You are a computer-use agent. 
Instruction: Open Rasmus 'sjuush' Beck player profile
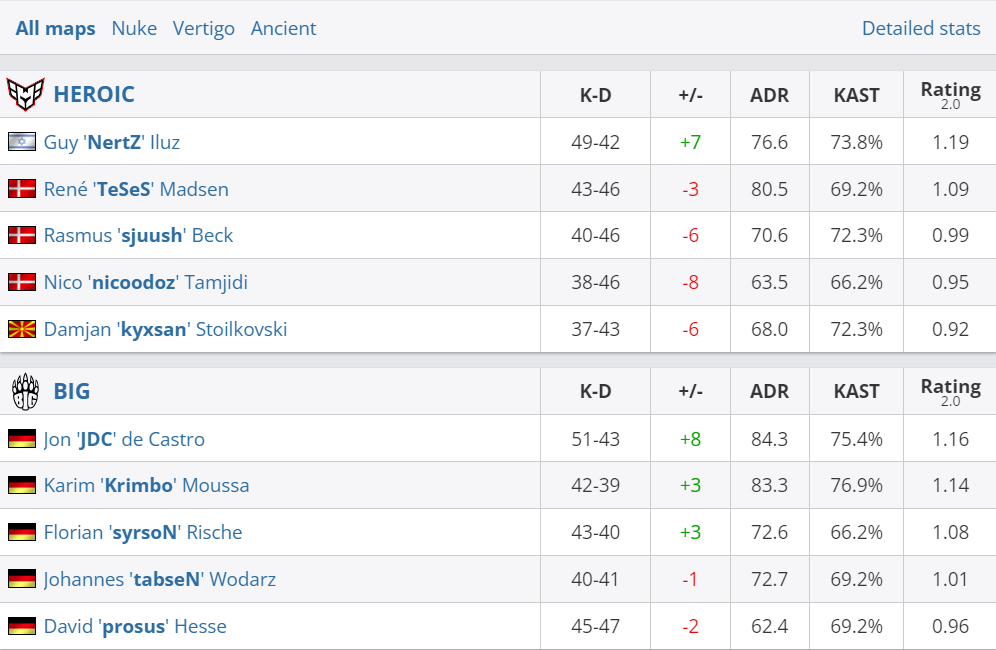pyautogui.click(x=138, y=235)
